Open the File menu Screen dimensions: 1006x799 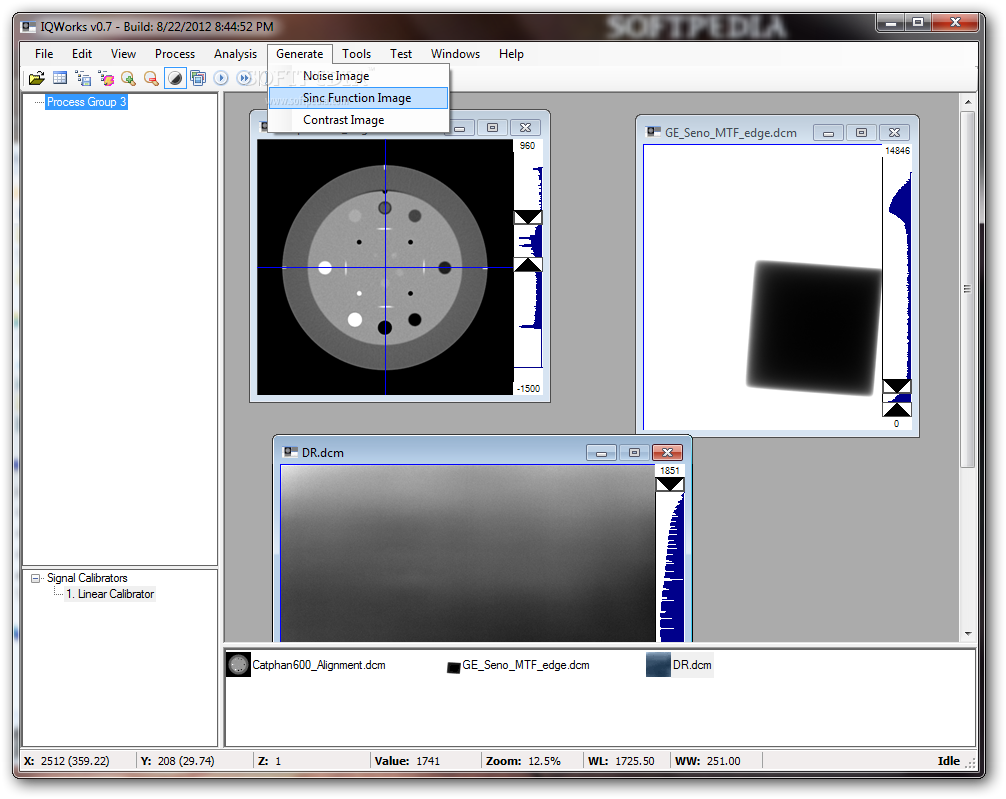[x=44, y=54]
